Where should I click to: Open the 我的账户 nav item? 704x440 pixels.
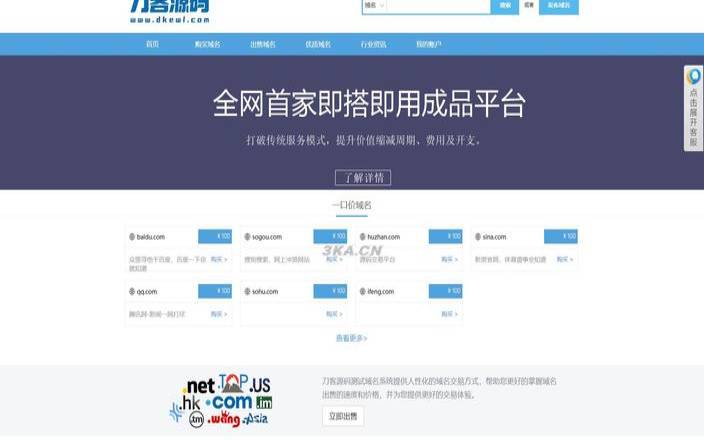pos(428,44)
